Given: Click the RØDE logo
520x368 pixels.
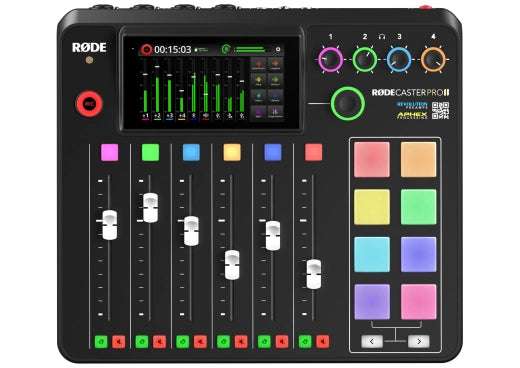Looking at the screenshot, I should (x=89, y=47).
